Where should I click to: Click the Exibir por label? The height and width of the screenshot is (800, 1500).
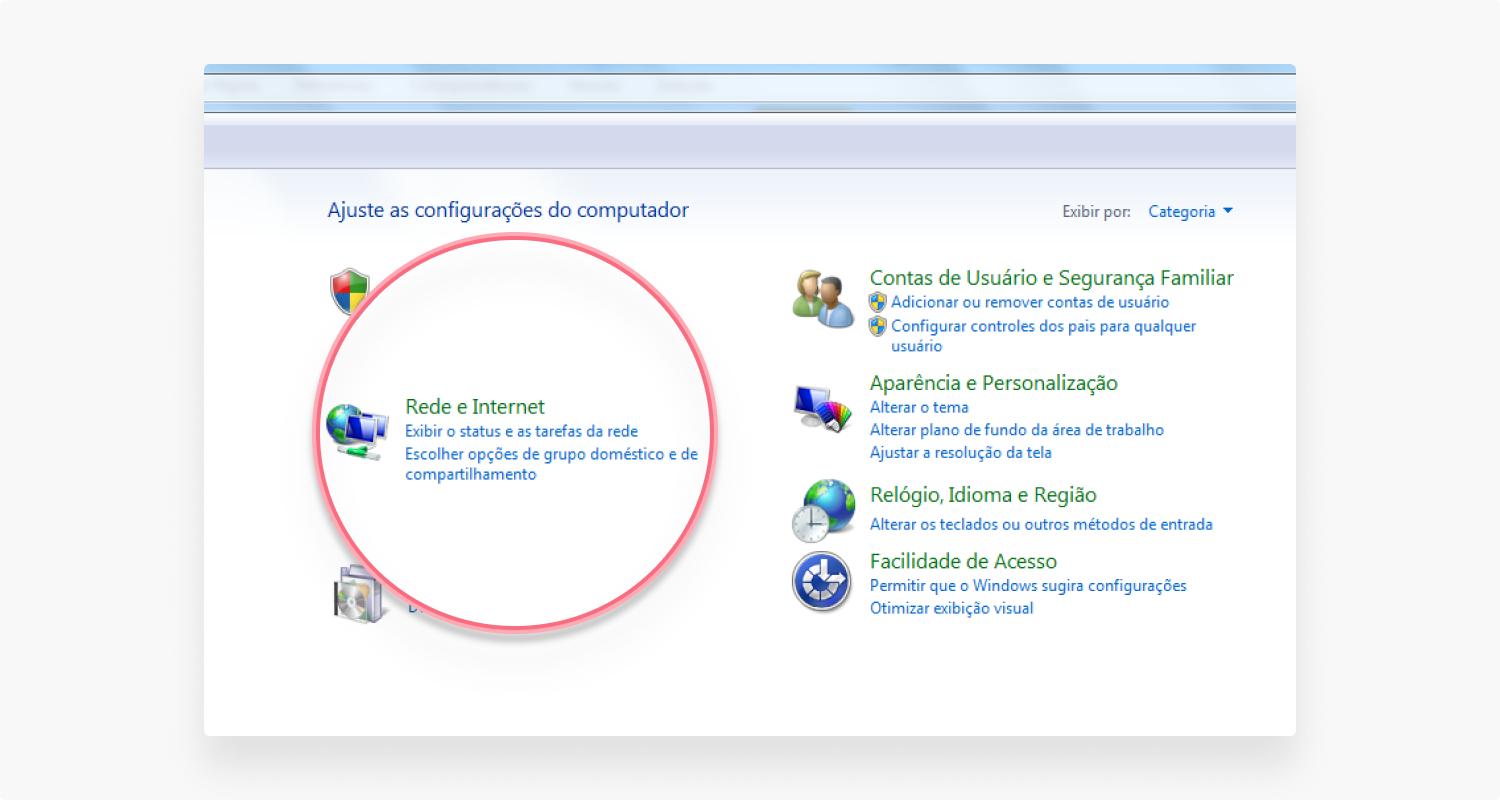[1096, 212]
